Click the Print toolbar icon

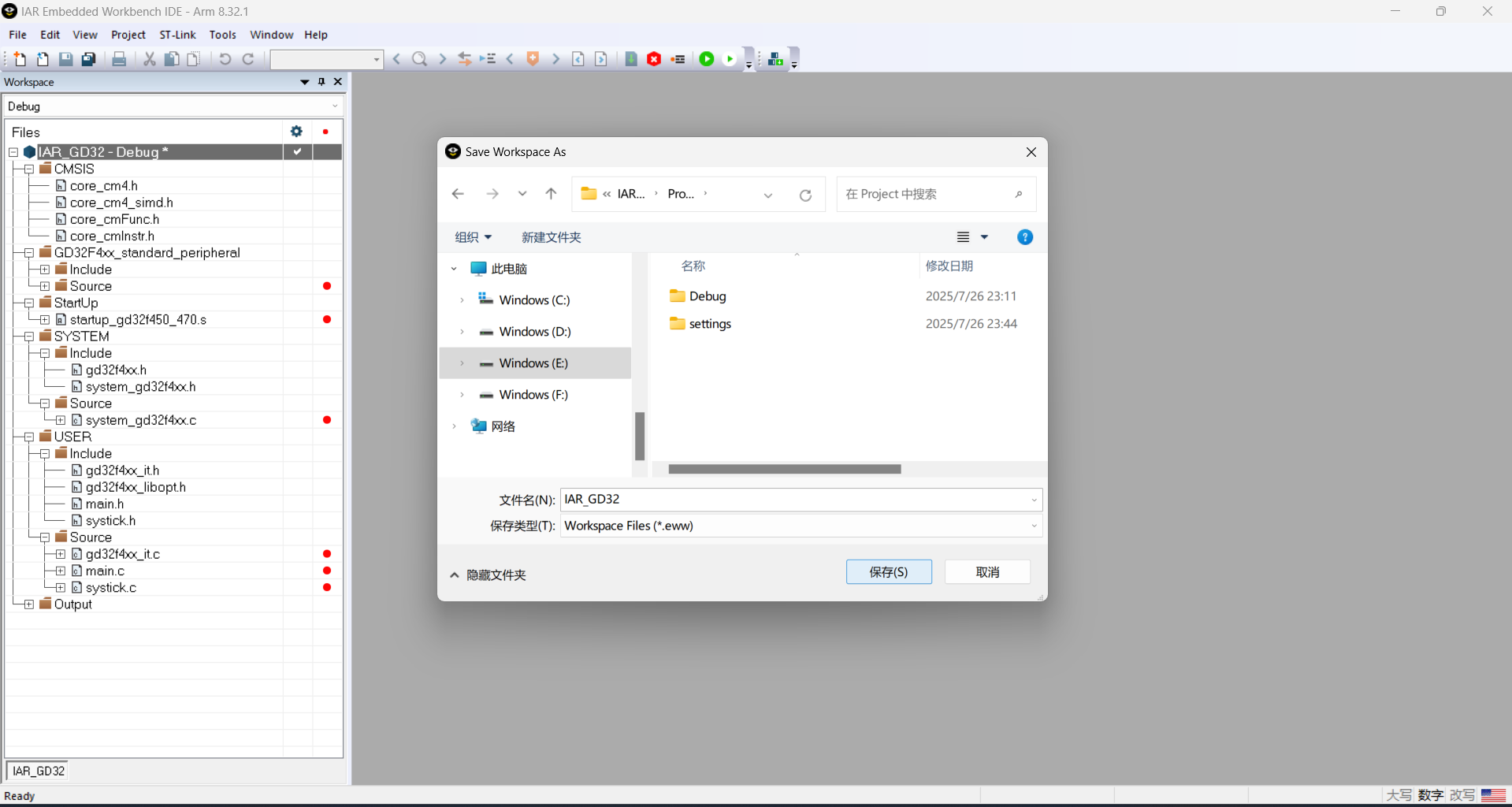(119, 59)
